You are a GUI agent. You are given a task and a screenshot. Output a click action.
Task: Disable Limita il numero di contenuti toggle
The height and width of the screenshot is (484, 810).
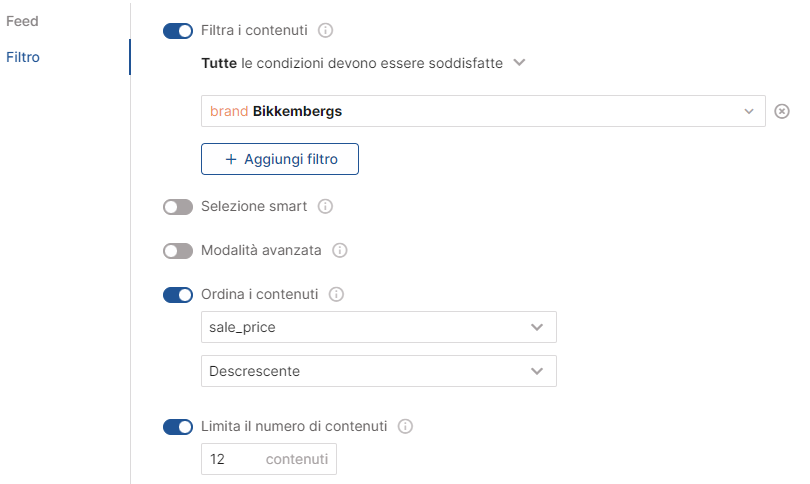tap(178, 427)
